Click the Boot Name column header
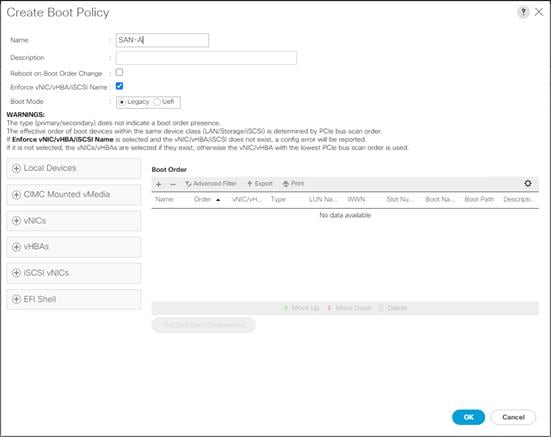The height and width of the screenshot is (437, 551). click(x=440, y=200)
